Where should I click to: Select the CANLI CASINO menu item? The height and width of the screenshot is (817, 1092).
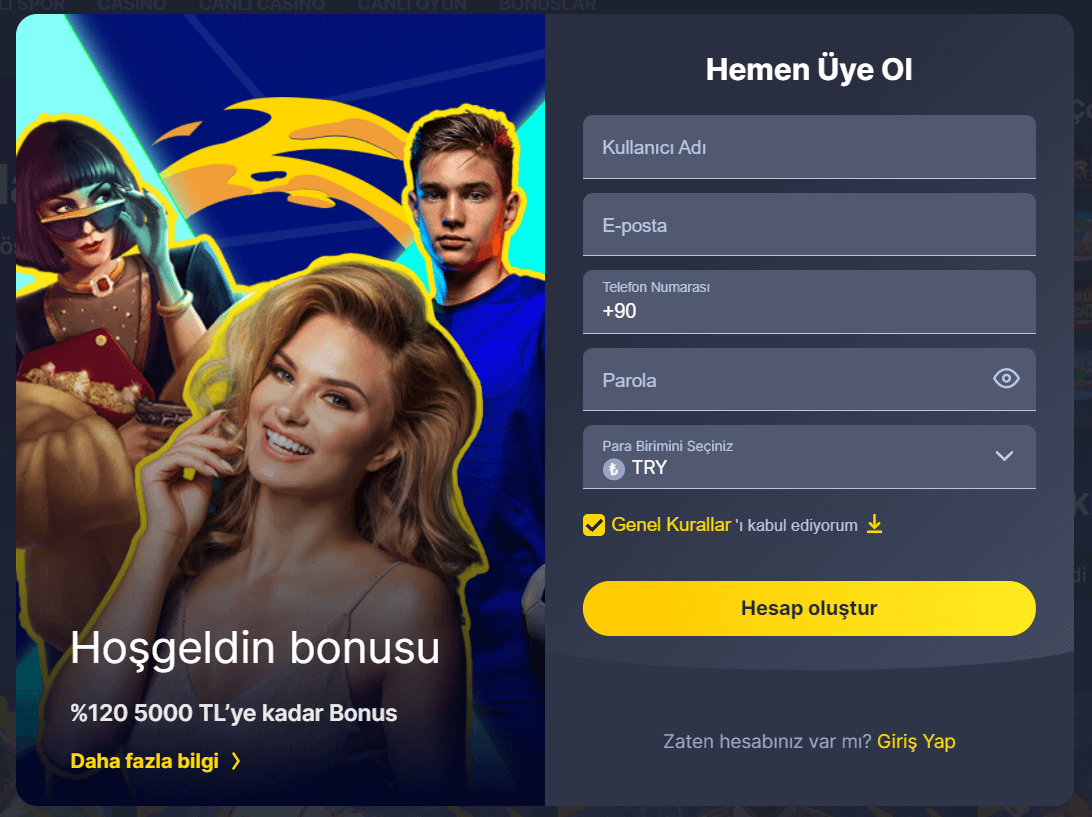[x=261, y=6]
